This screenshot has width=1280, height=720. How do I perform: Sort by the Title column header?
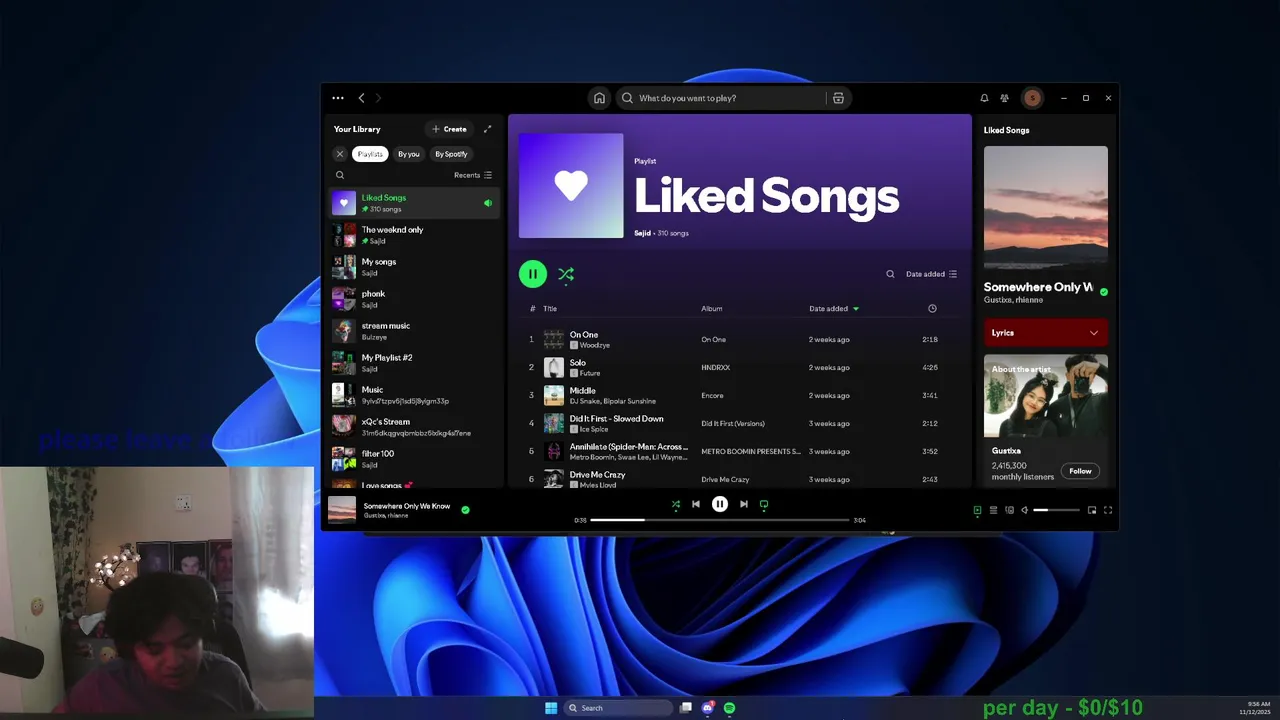tap(550, 308)
